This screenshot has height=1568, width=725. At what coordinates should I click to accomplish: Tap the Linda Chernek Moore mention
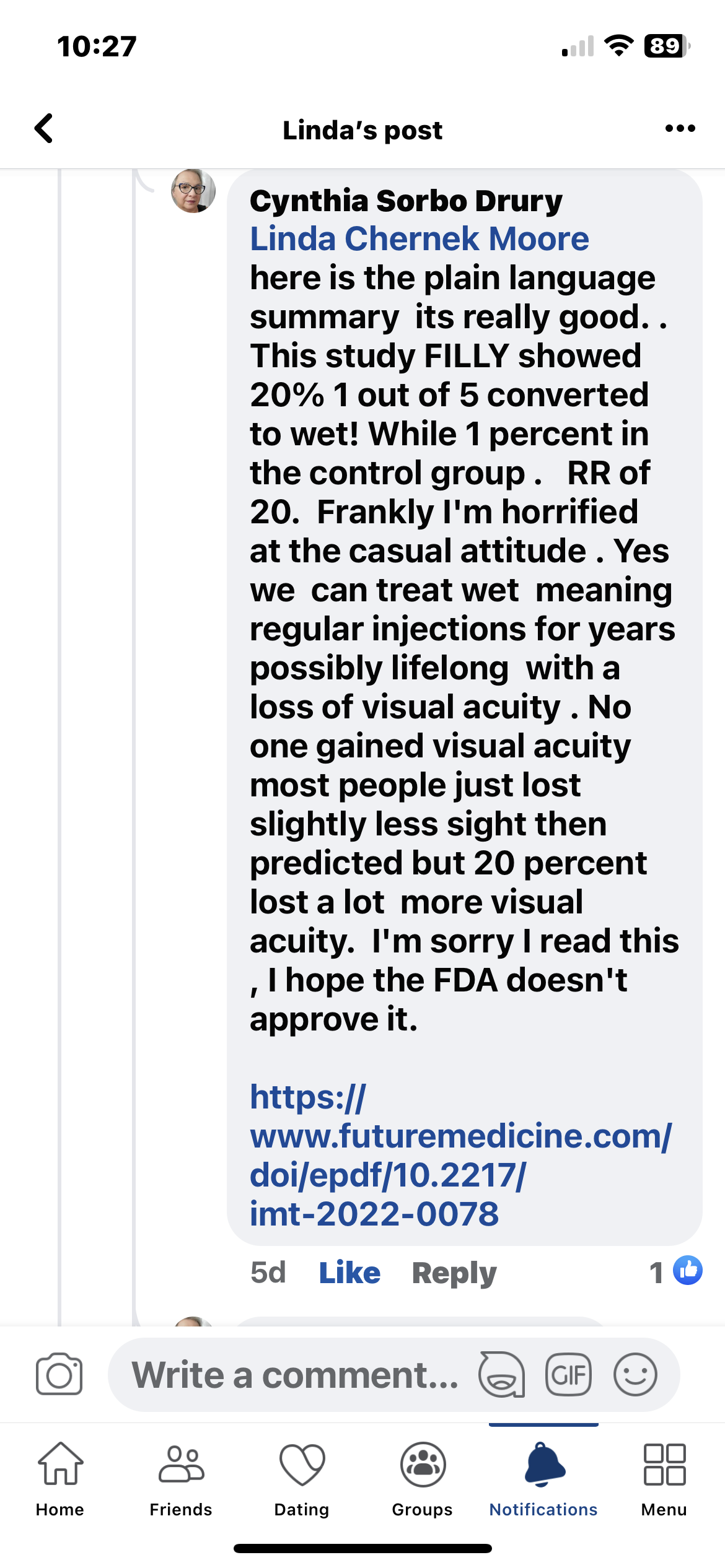[x=420, y=239]
